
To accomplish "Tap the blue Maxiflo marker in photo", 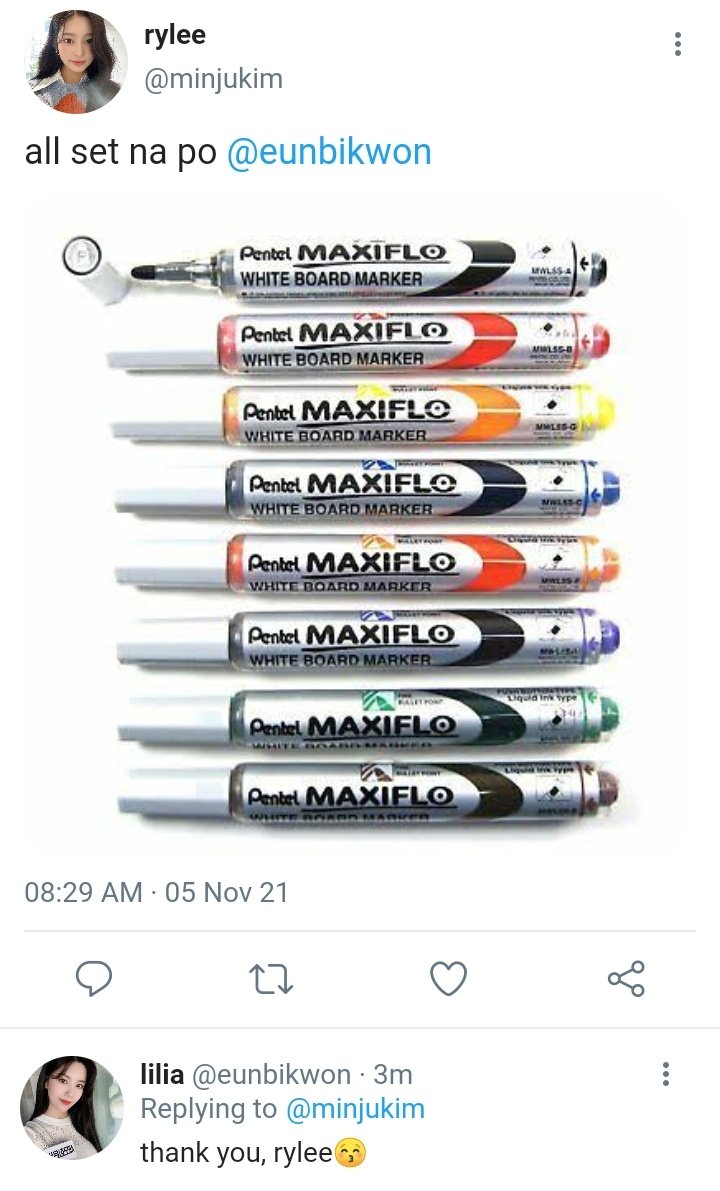I will coord(368,488).
